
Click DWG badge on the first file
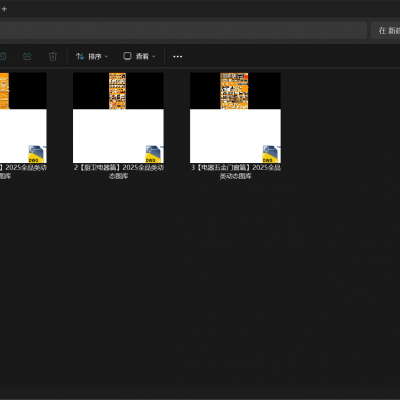pyautogui.click(x=36, y=154)
